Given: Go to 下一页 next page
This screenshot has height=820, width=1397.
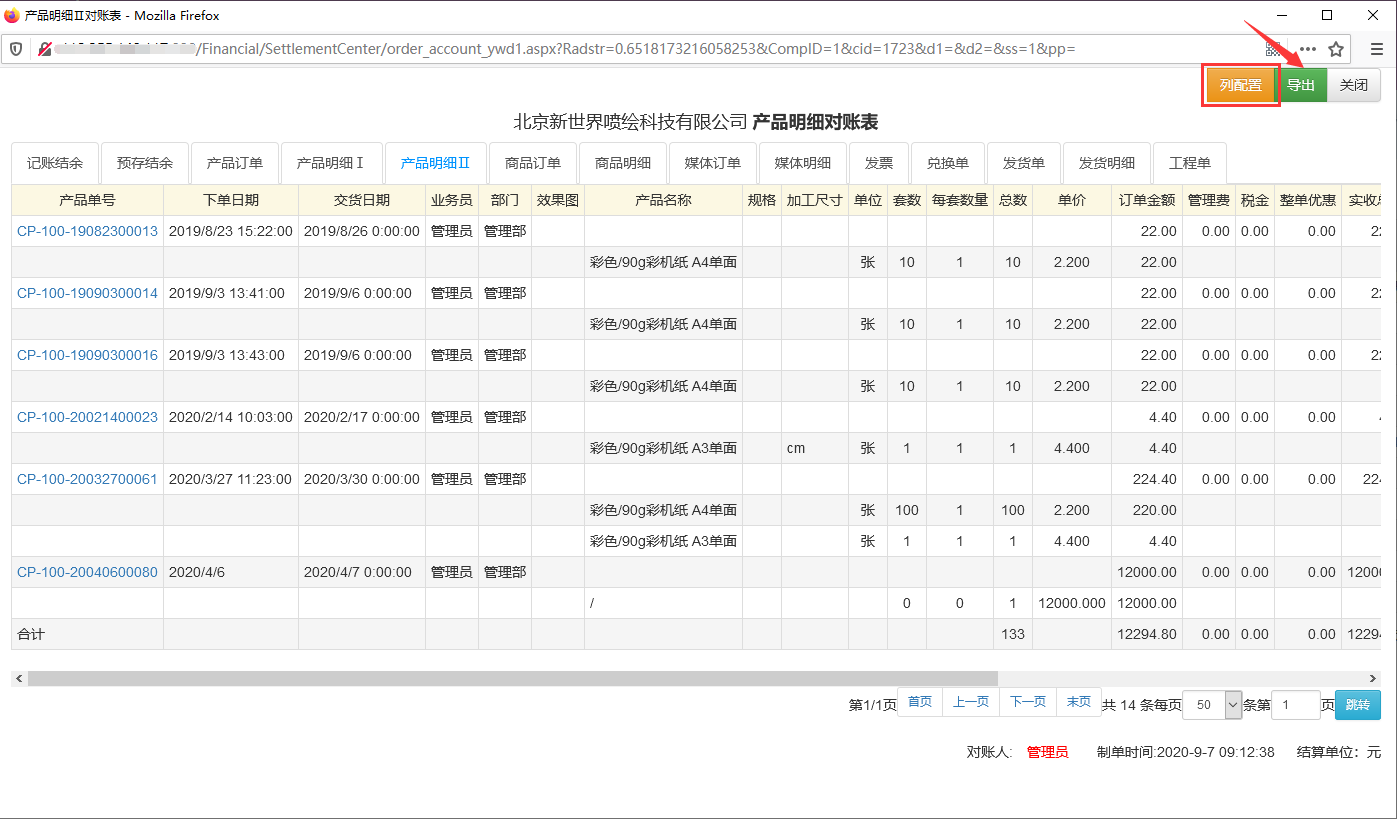Looking at the screenshot, I should tap(1028, 702).
